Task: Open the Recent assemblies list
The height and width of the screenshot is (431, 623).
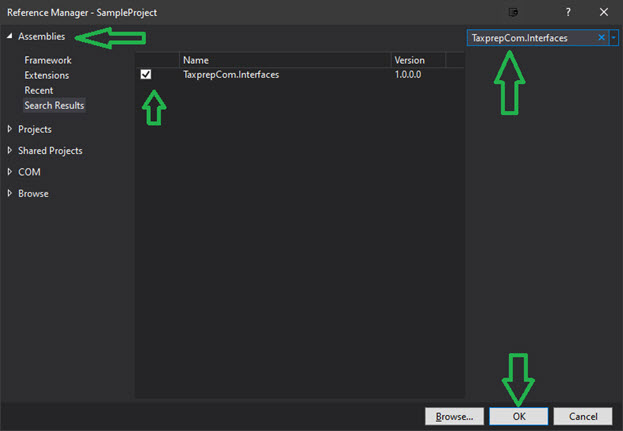Action: pos(39,90)
